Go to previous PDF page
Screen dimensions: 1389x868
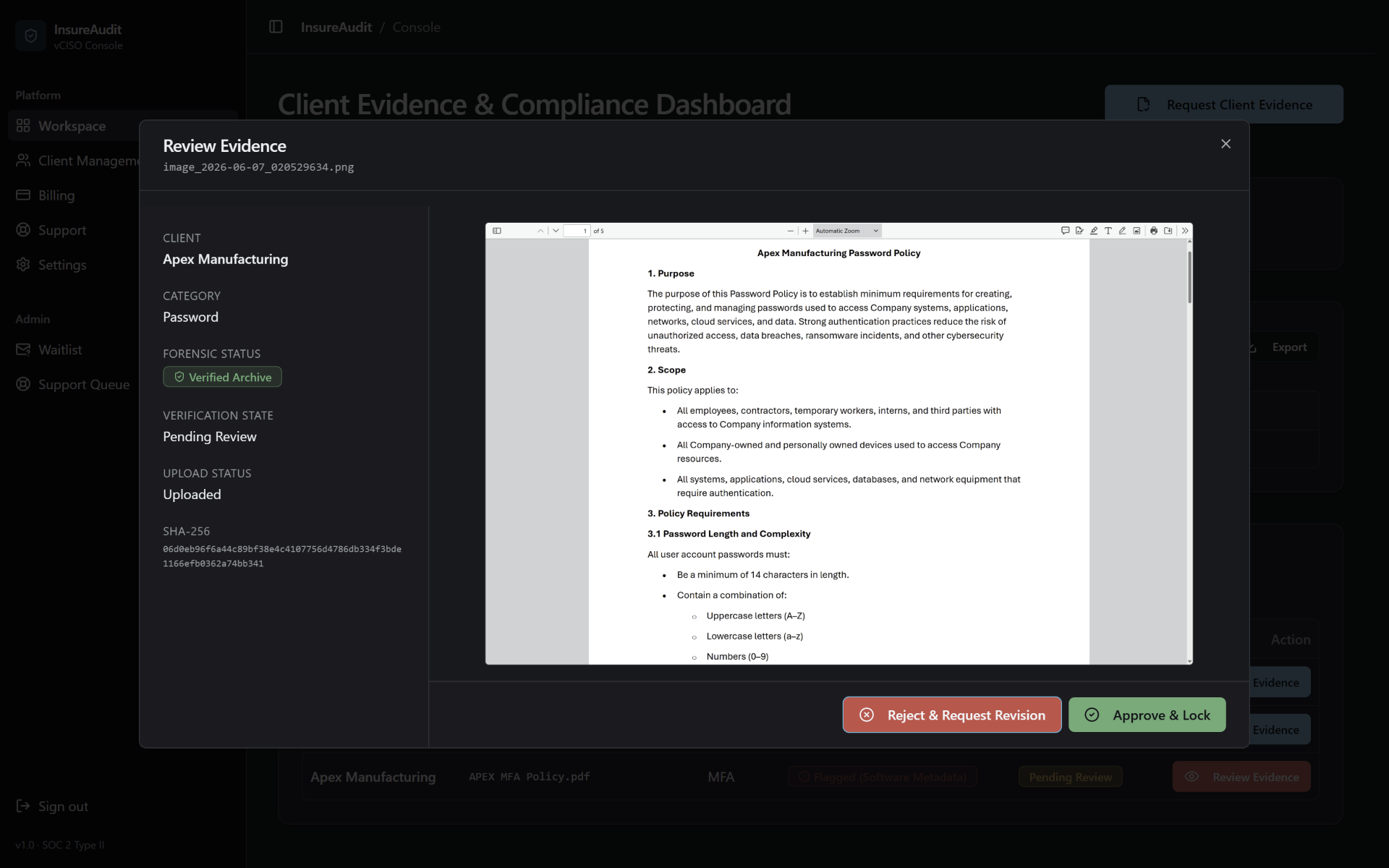pyautogui.click(x=540, y=231)
